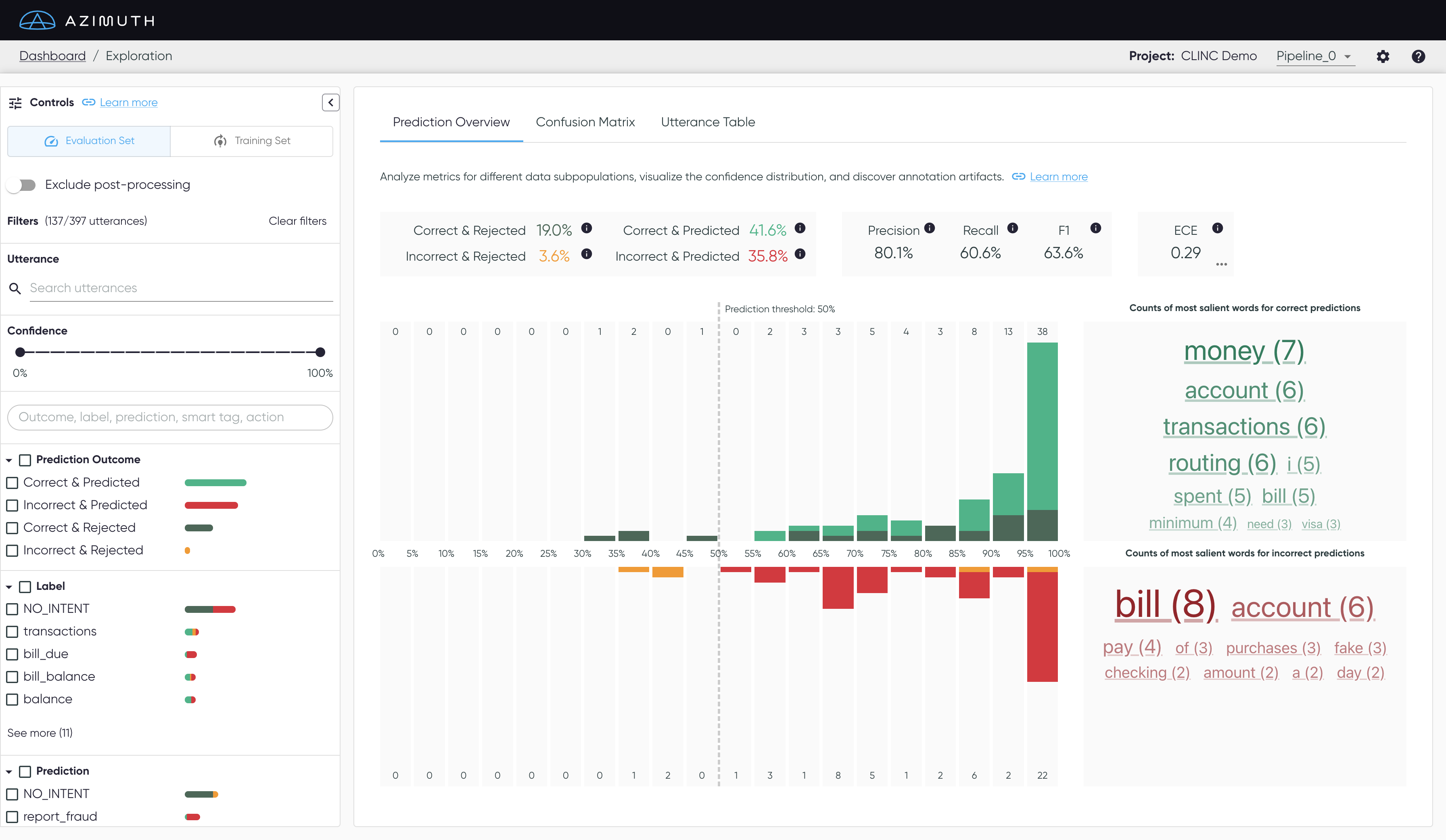Click See more (11) labels link
This screenshot has width=1446, height=840.
(x=40, y=733)
